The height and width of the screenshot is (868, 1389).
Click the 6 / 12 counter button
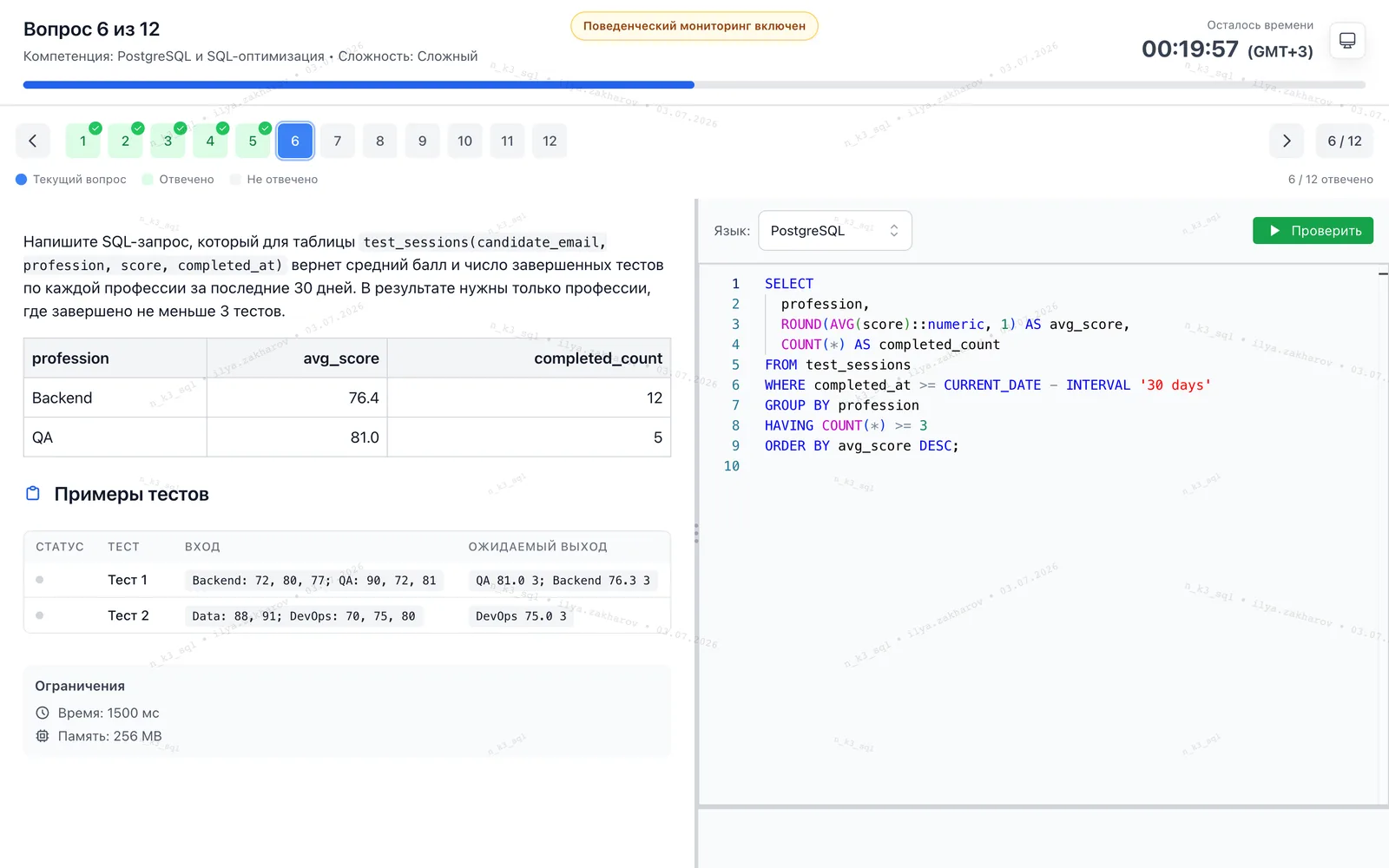(1345, 141)
